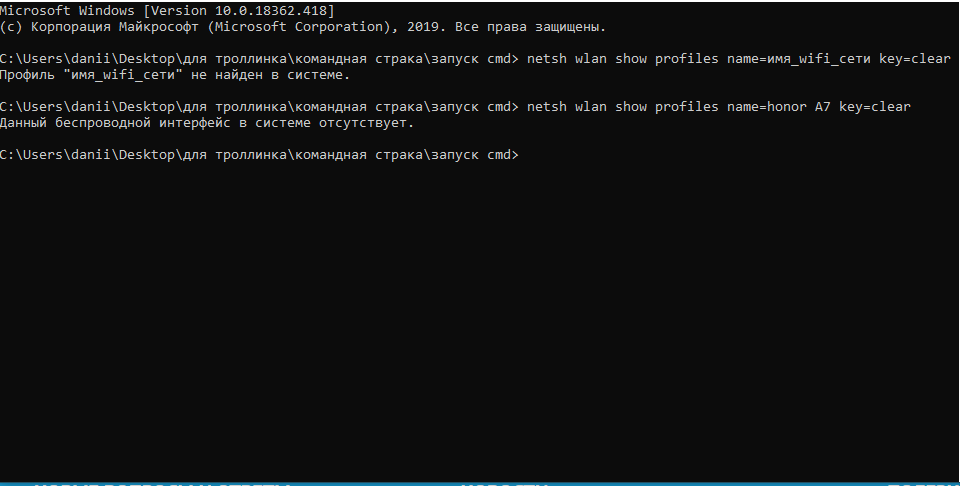
Task: Click 'C:\Users\danii' in the last prompt
Action: tap(56, 155)
